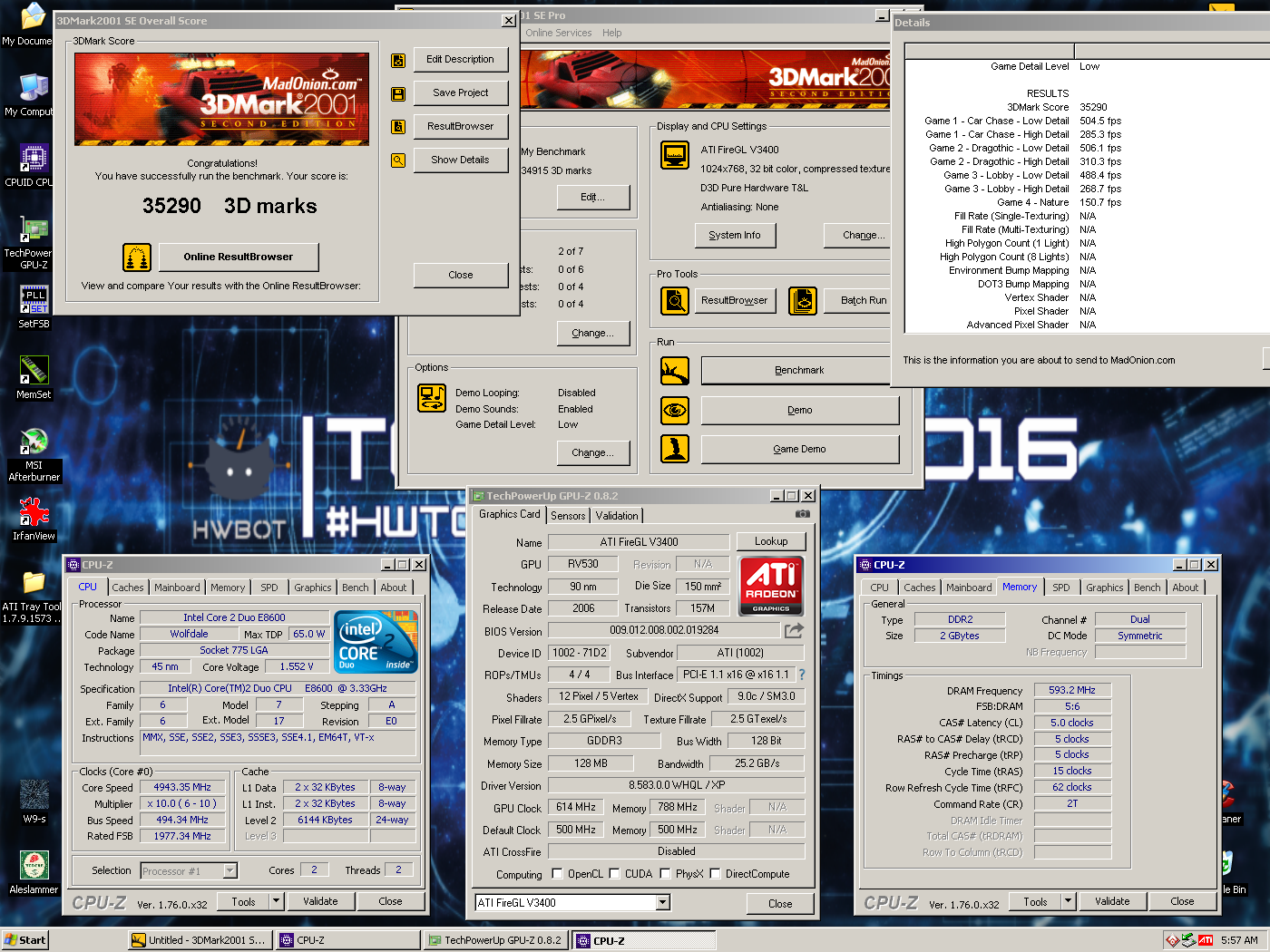Open the Help menu in 3DMark
This screenshot has height=952, width=1270.
point(612,33)
